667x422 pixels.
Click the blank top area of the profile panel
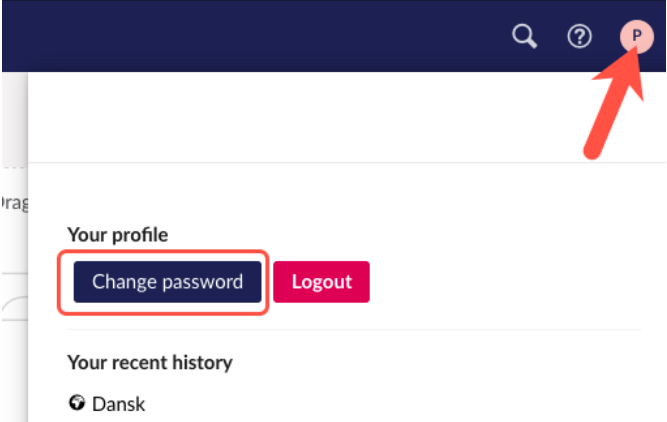pos(298,117)
